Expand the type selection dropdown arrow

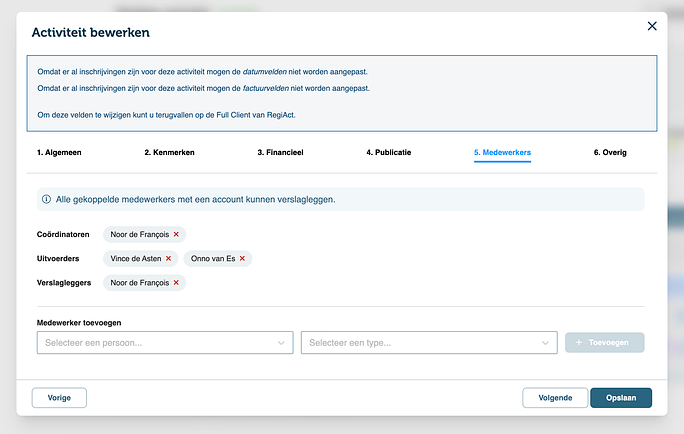click(x=545, y=343)
